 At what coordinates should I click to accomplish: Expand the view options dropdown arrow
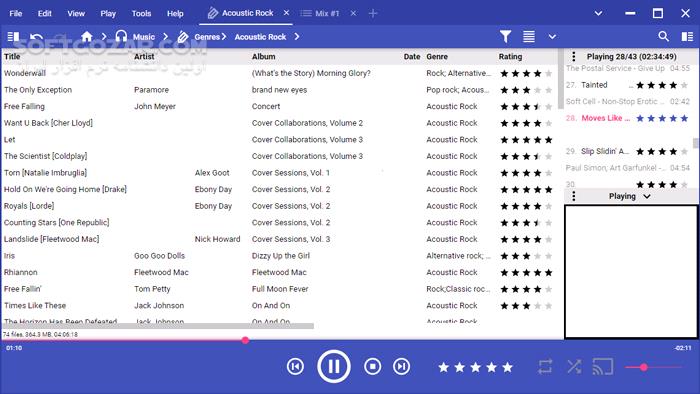552,37
